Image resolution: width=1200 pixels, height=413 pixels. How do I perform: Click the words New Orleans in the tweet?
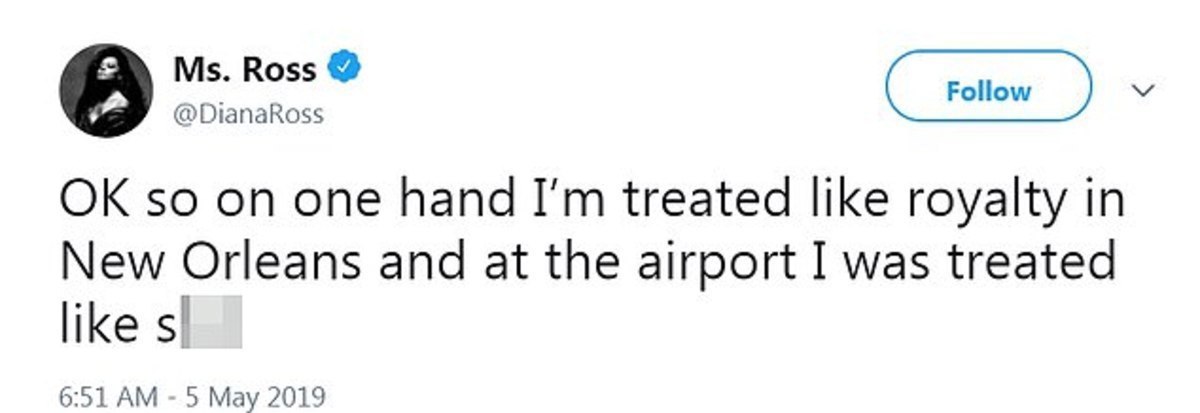229,264
